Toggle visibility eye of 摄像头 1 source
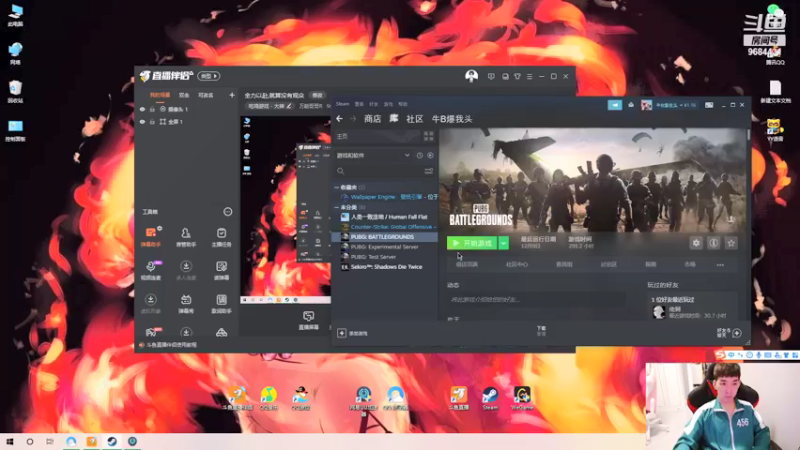This screenshot has height=450, width=800. pyautogui.click(x=142, y=109)
